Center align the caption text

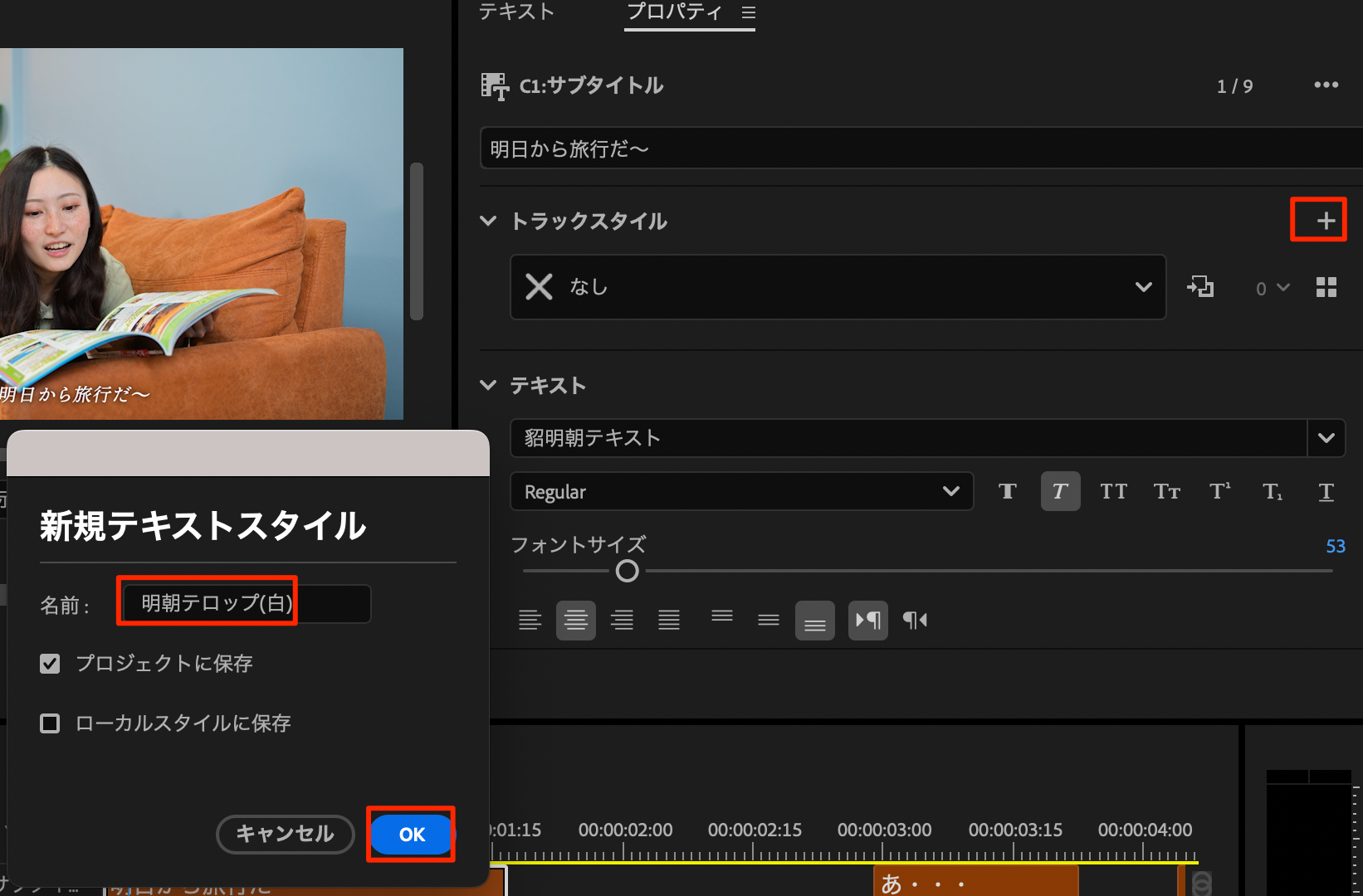pyautogui.click(x=575, y=621)
